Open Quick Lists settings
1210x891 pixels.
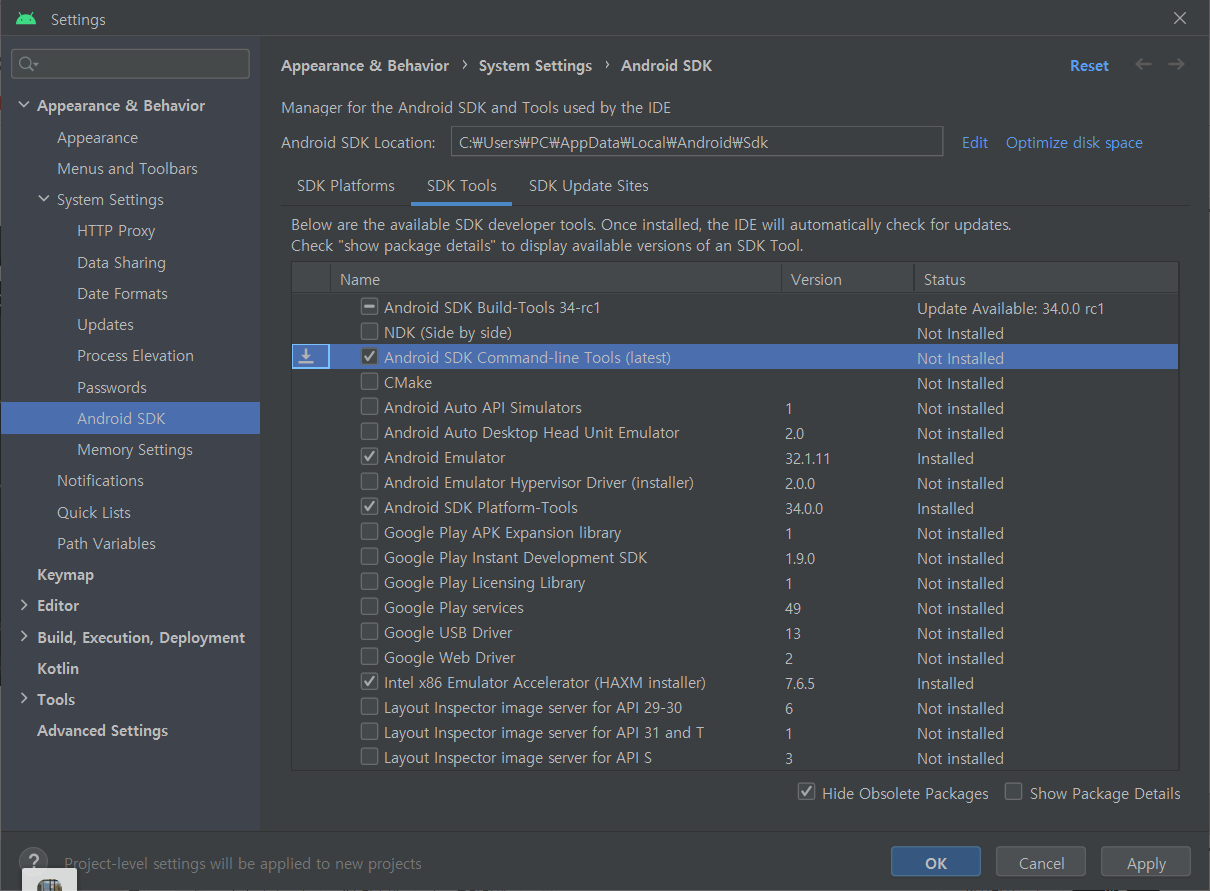click(94, 512)
